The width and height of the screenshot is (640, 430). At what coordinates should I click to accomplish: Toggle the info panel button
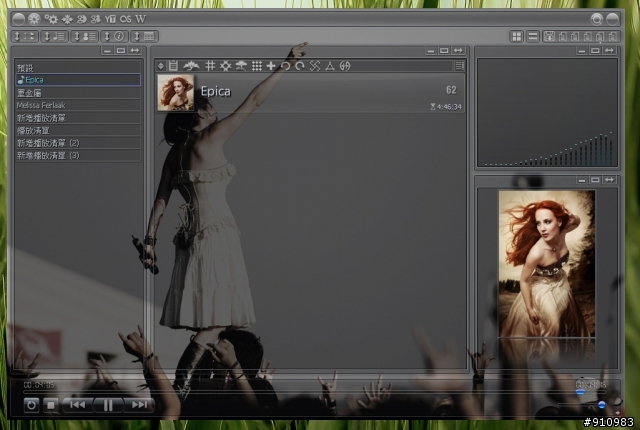coord(115,36)
